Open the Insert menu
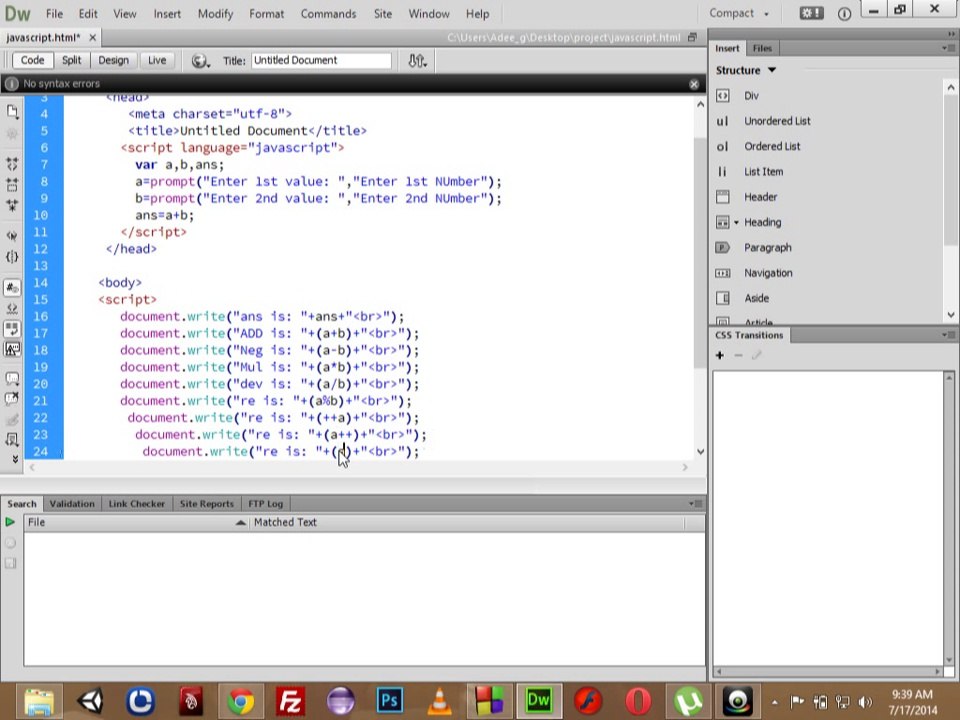960x720 pixels. point(167,13)
